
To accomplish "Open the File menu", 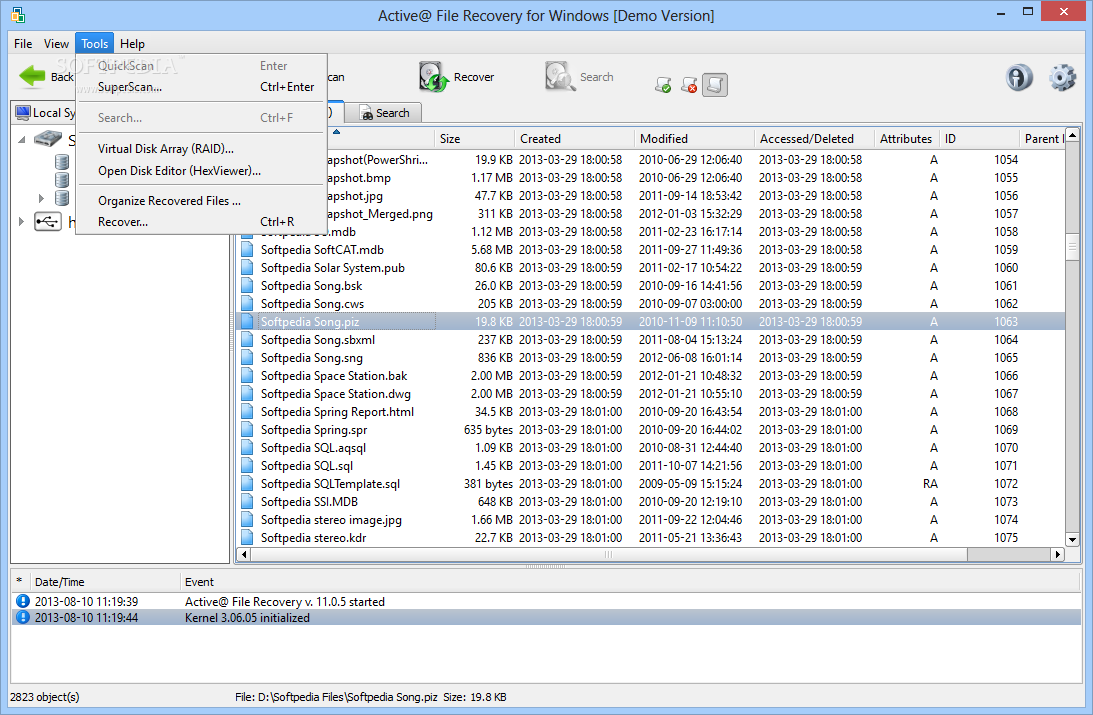I will click(x=23, y=43).
